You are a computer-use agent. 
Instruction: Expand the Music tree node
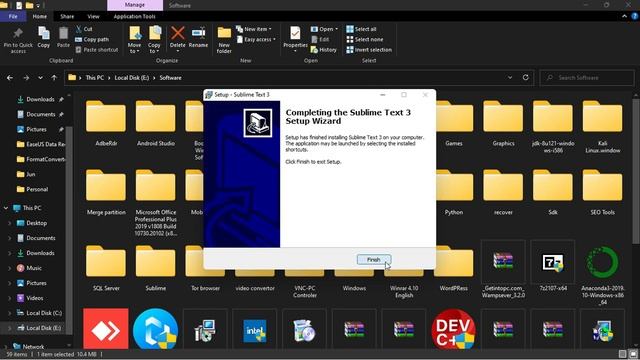[x=9, y=268]
